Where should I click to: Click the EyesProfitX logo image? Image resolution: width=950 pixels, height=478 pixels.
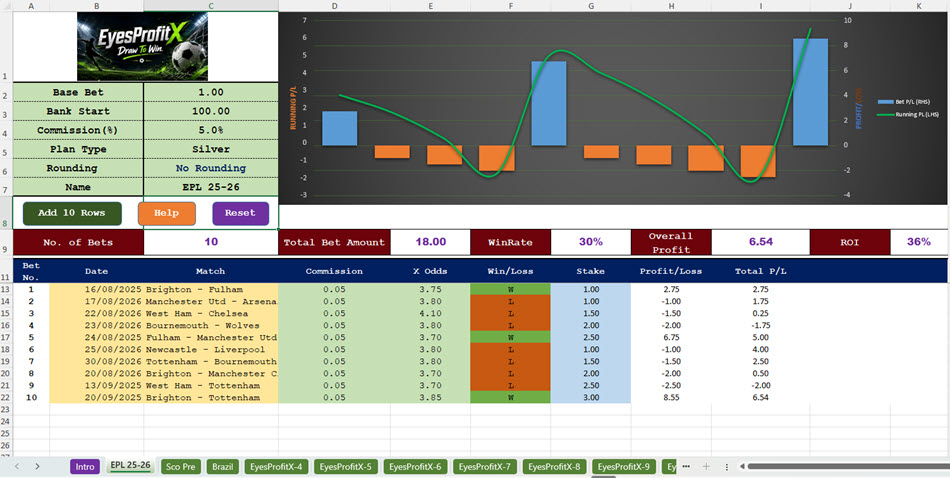[x=142, y=47]
